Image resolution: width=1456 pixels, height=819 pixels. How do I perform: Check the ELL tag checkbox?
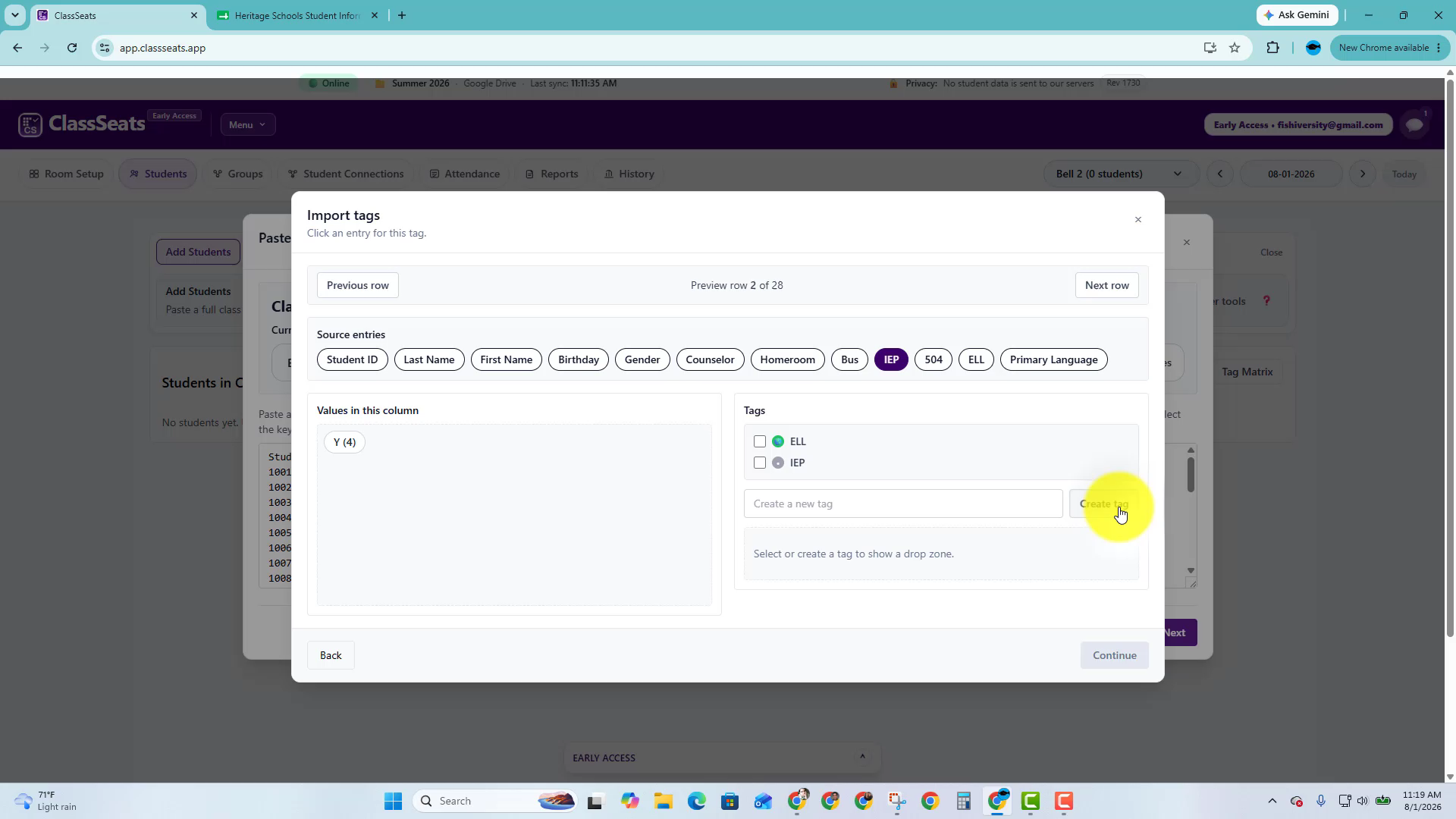[760, 441]
